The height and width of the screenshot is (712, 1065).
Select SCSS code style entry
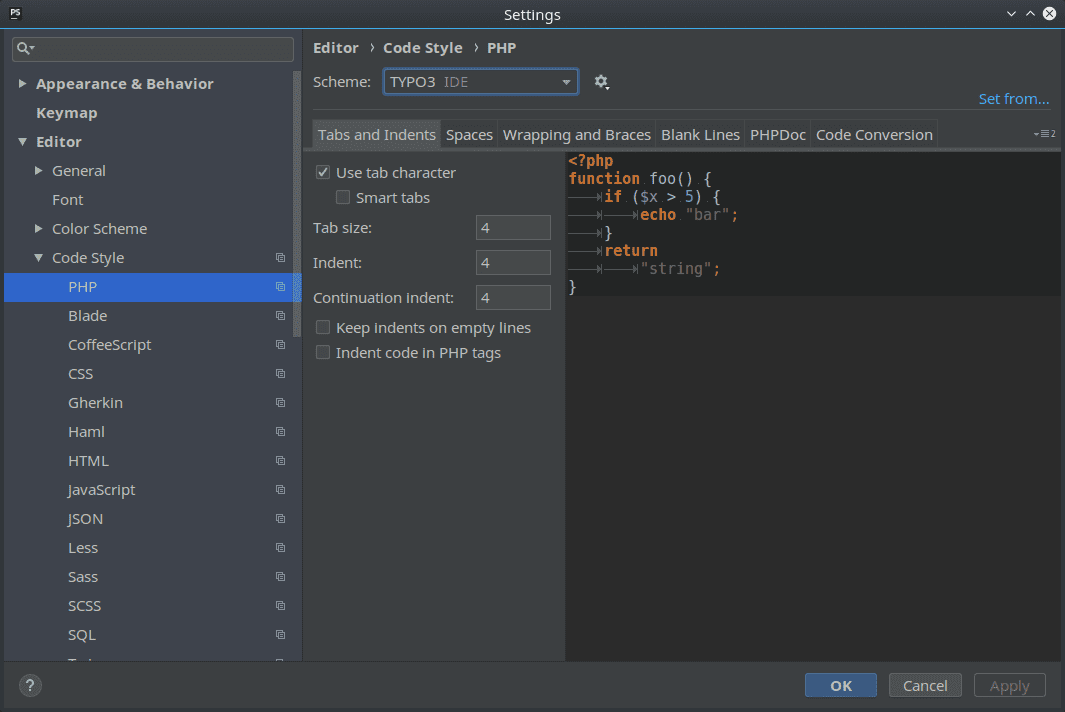click(x=84, y=605)
